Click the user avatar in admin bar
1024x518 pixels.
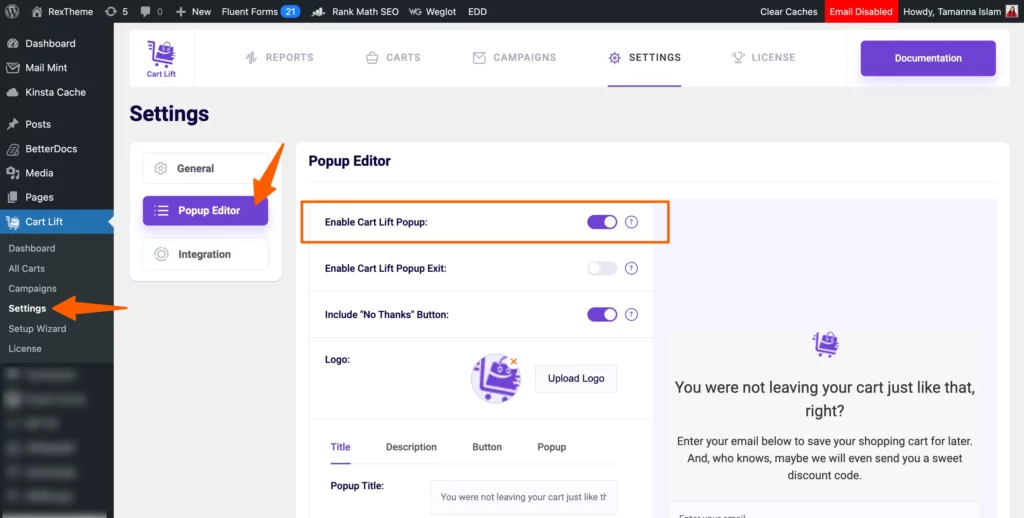(x=1011, y=12)
